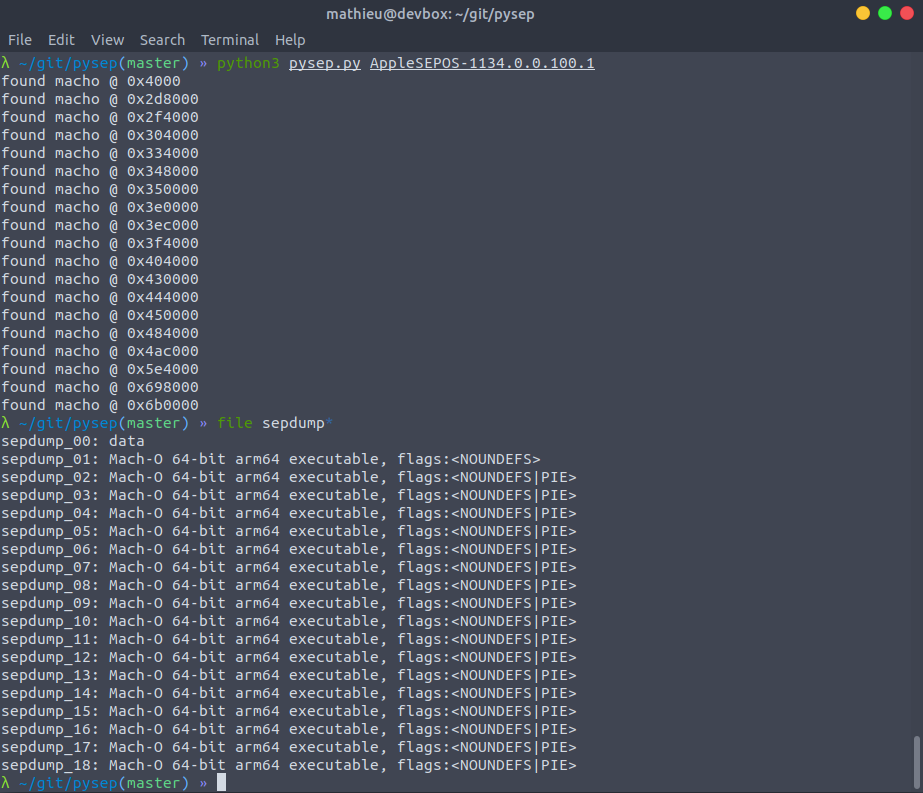Image resolution: width=923 pixels, height=793 pixels.
Task: Open the Edit menu
Action: [x=61, y=40]
